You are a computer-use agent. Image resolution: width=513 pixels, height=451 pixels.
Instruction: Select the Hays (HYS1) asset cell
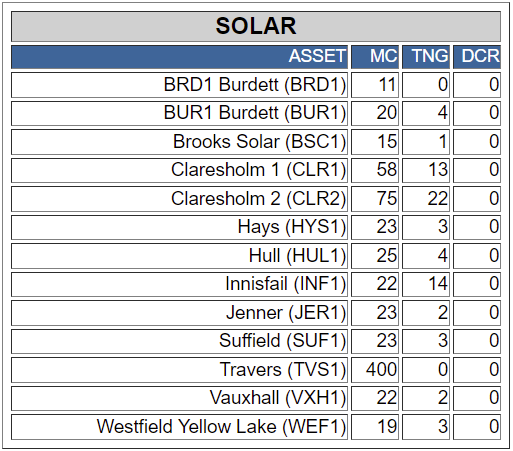coord(179,227)
